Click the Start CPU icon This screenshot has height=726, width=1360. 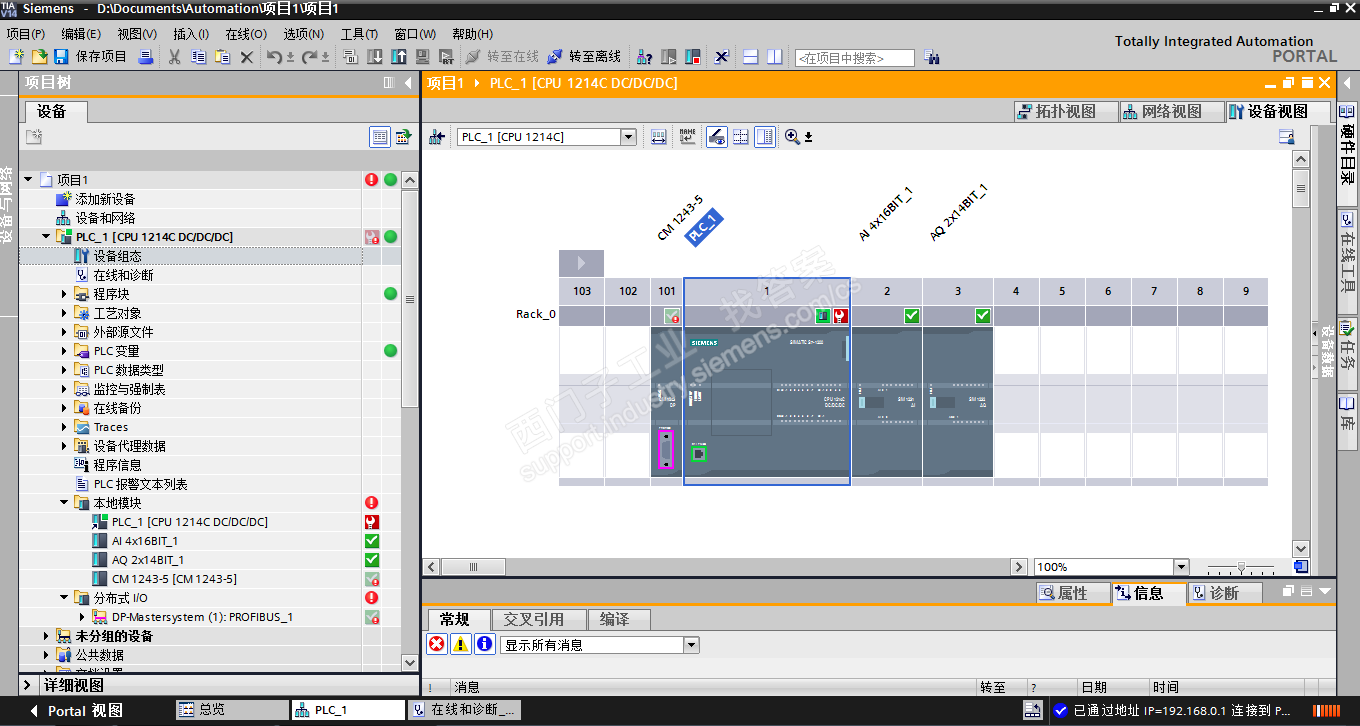[x=669, y=57]
